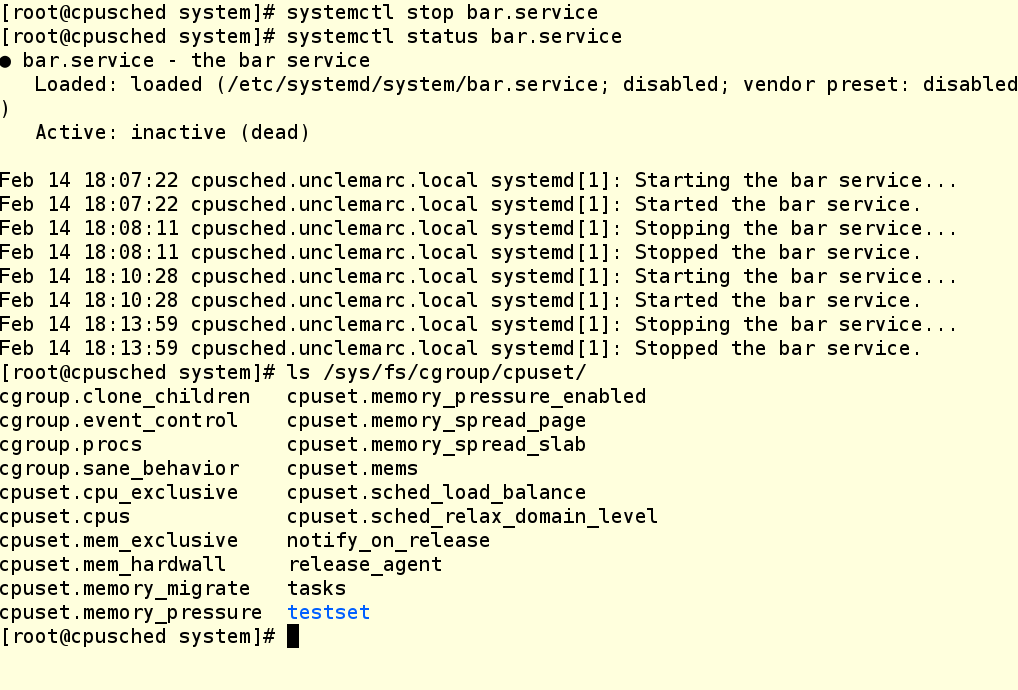Image resolution: width=1018 pixels, height=690 pixels.
Task: Click the 'cpuset.mem_exclusive' entry
Action: 119,541
